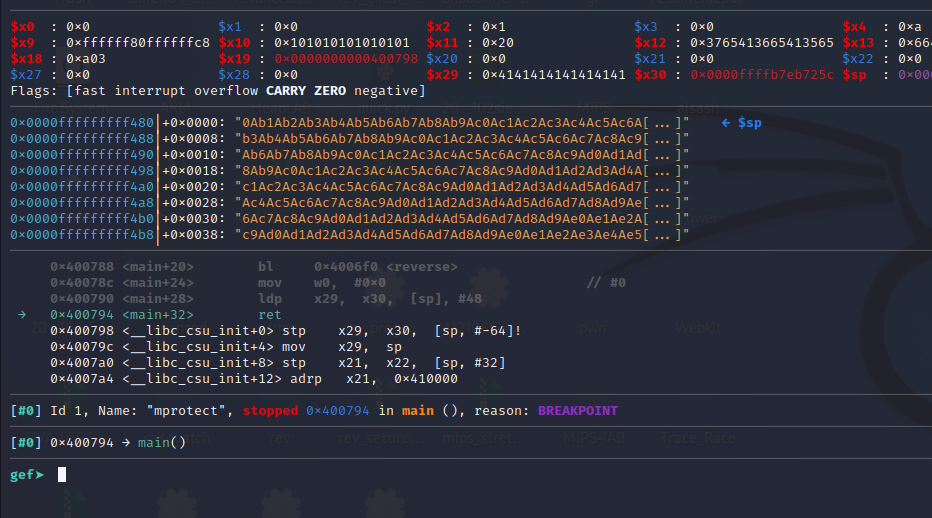The height and width of the screenshot is (518, 932).
Task: Click the BREAKPOINT reason text
Action: click(577, 410)
